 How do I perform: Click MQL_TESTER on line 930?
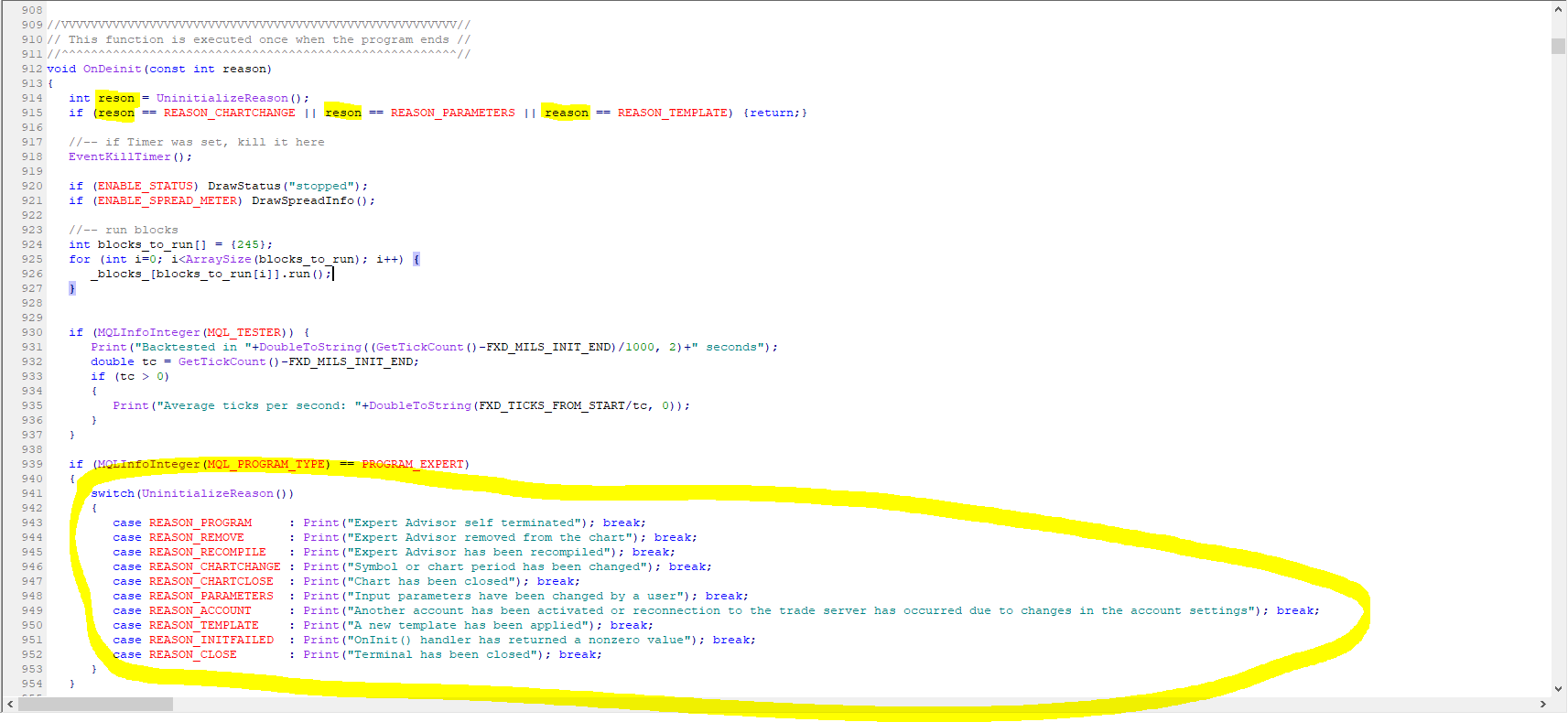pyautogui.click(x=244, y=332)
